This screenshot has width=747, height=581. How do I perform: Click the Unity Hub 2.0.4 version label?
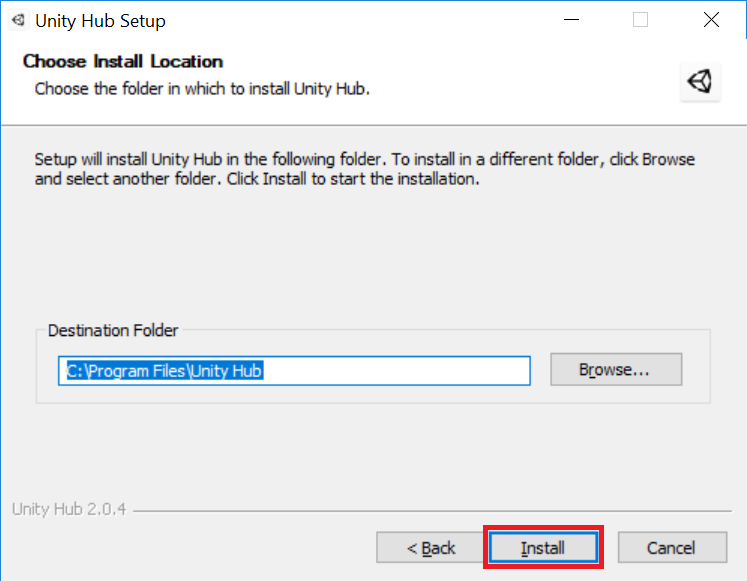[x=69, y=509]
